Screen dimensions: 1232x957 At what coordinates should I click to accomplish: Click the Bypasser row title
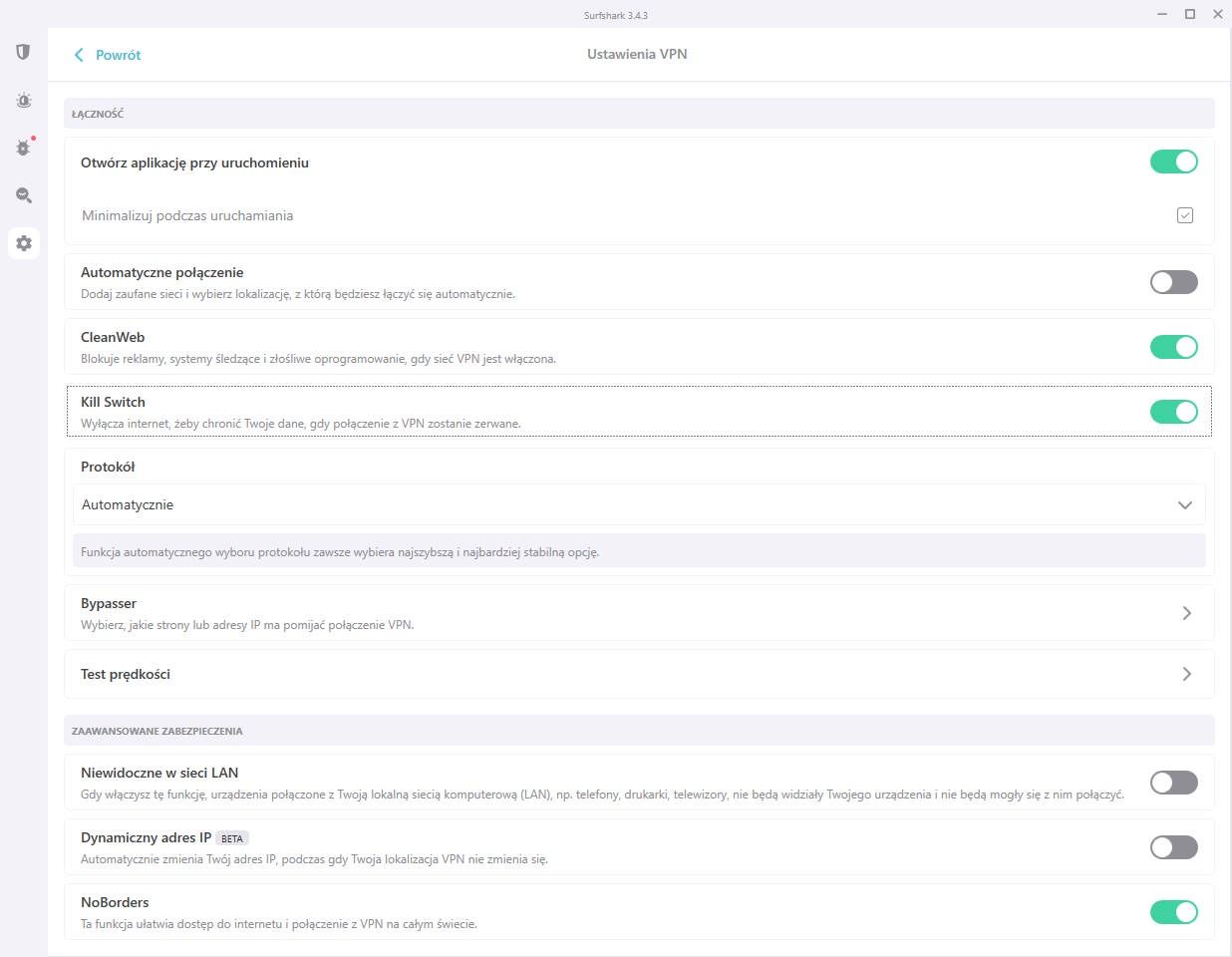pyautogui.click(x=109, y=603)
